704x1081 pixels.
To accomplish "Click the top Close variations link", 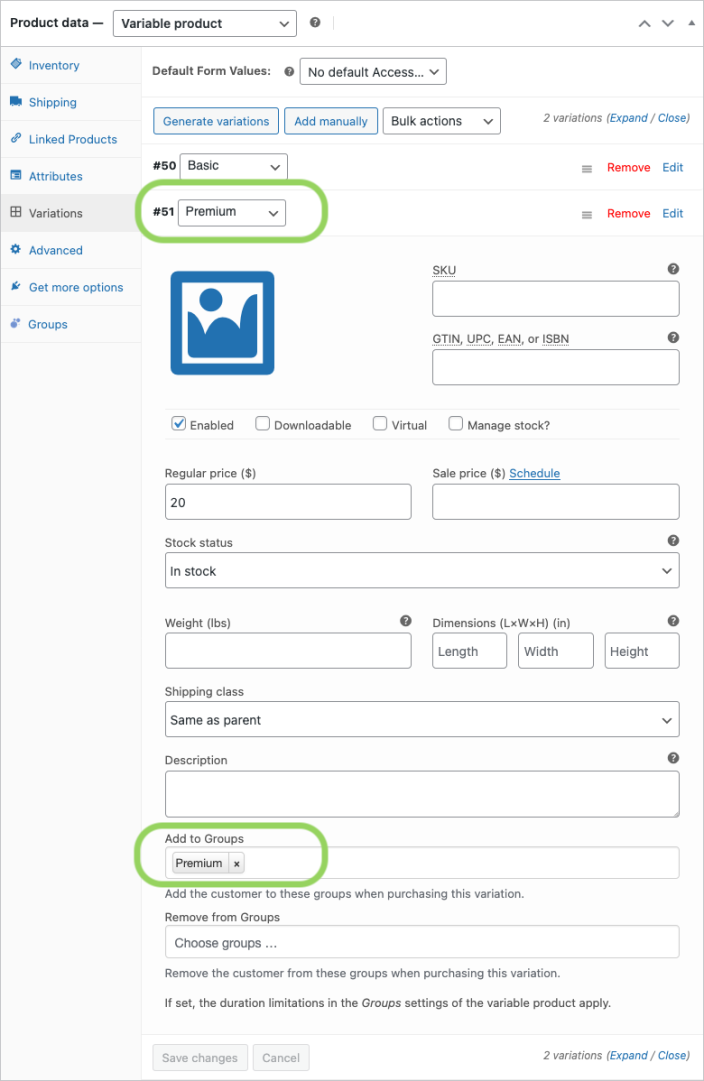I will [x=672, y=118].
